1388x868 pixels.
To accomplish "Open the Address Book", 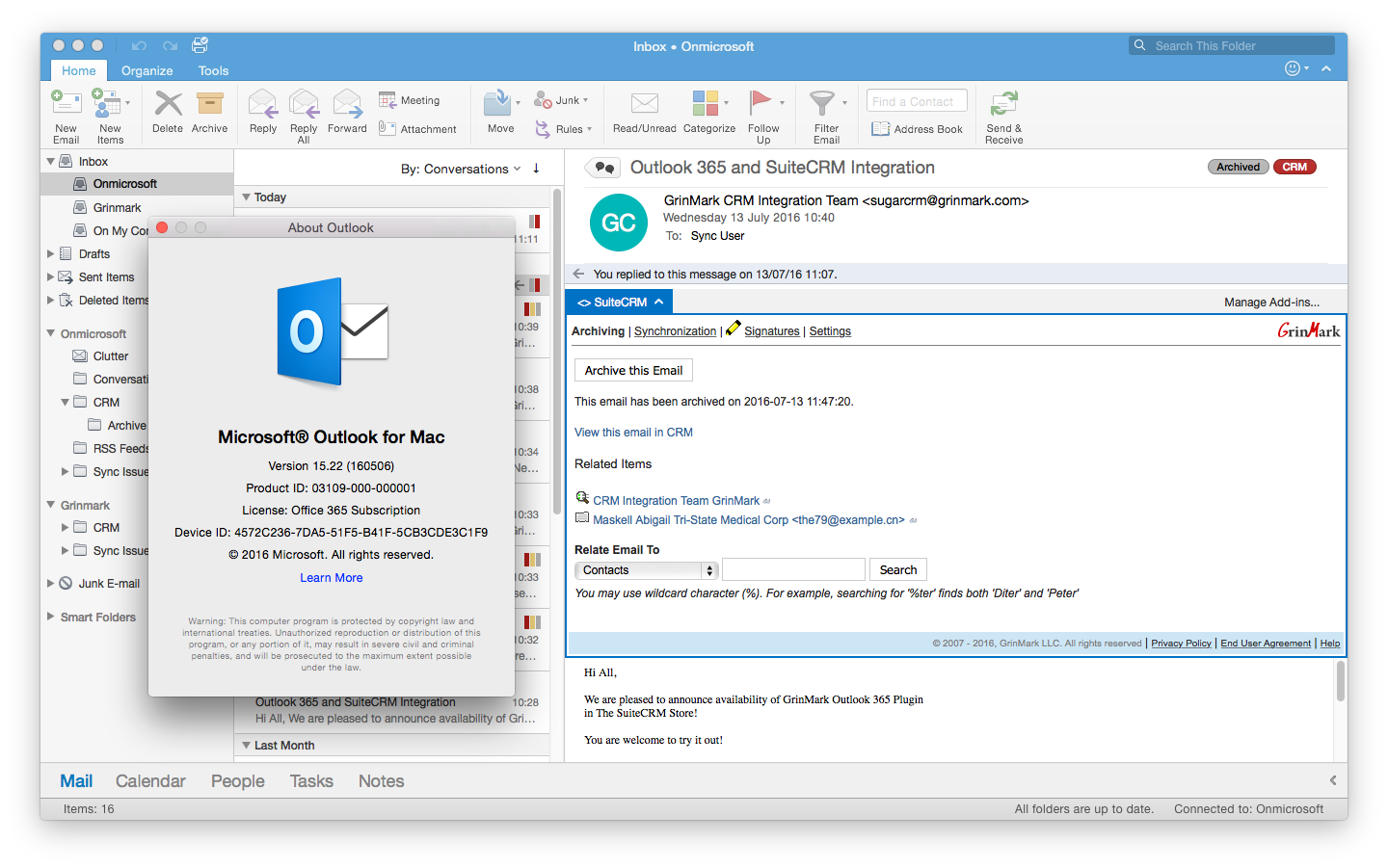I will (x=917, y=129).
